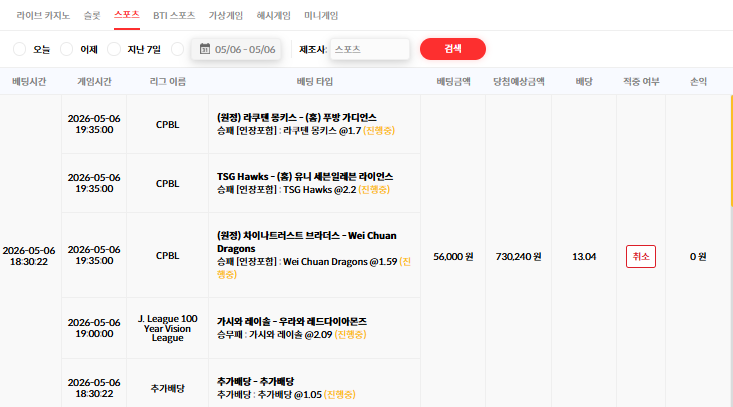Image resolution: width=733 pixels, height=407 pixels.
Task: Select the active 스포츠 tab
Action: [x=127, y=15]
